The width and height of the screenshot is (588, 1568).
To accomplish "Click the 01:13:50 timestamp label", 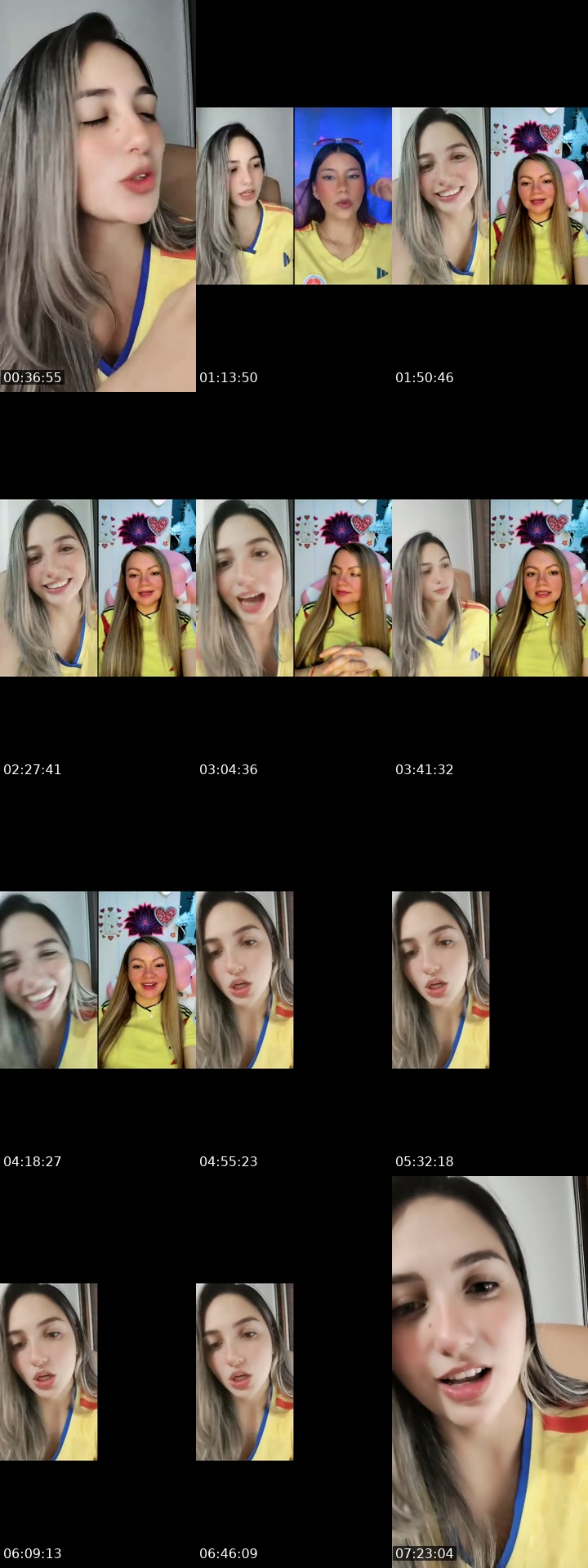I will click(229, 377).
